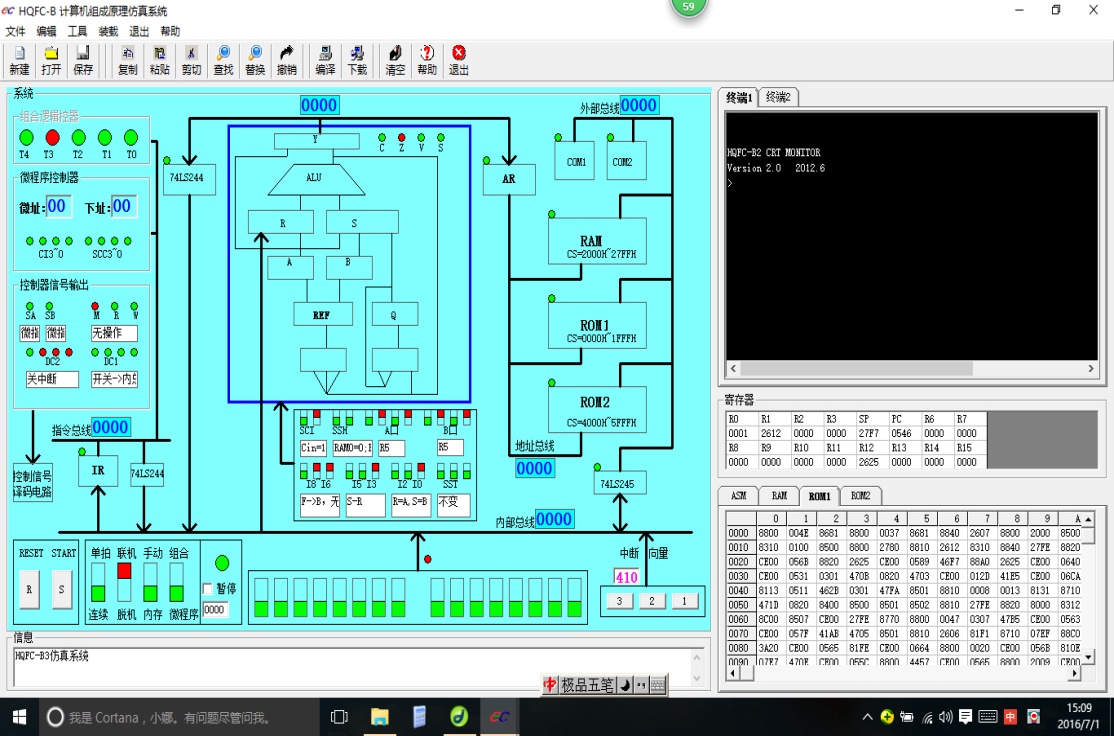
Task: Switch to the 终端2 tab
Action: coord(778,97)
